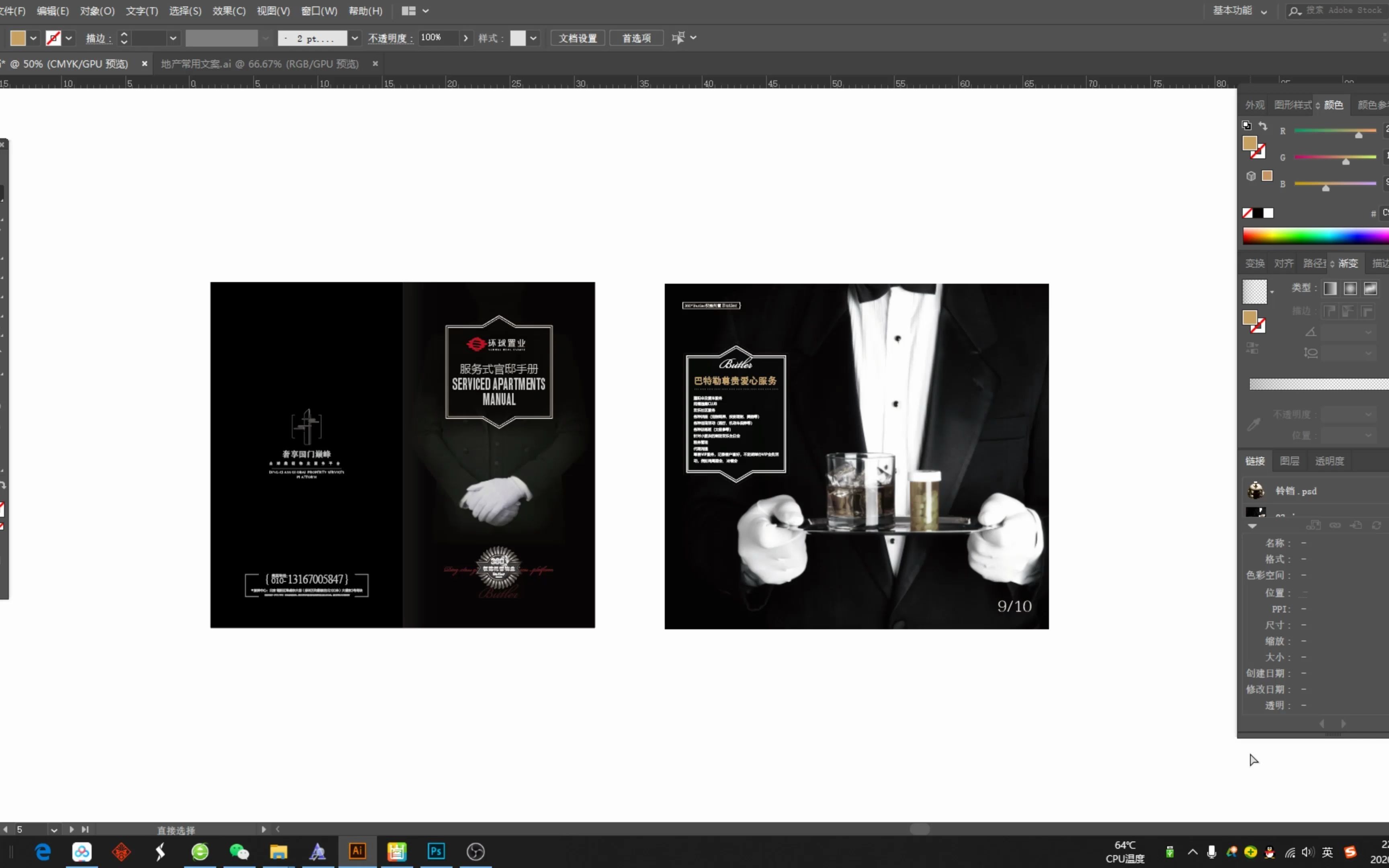The width and height of the screenshot is (1389, 868).
Task: Click the WeChat taskbar icon
Action: point(239,851)
